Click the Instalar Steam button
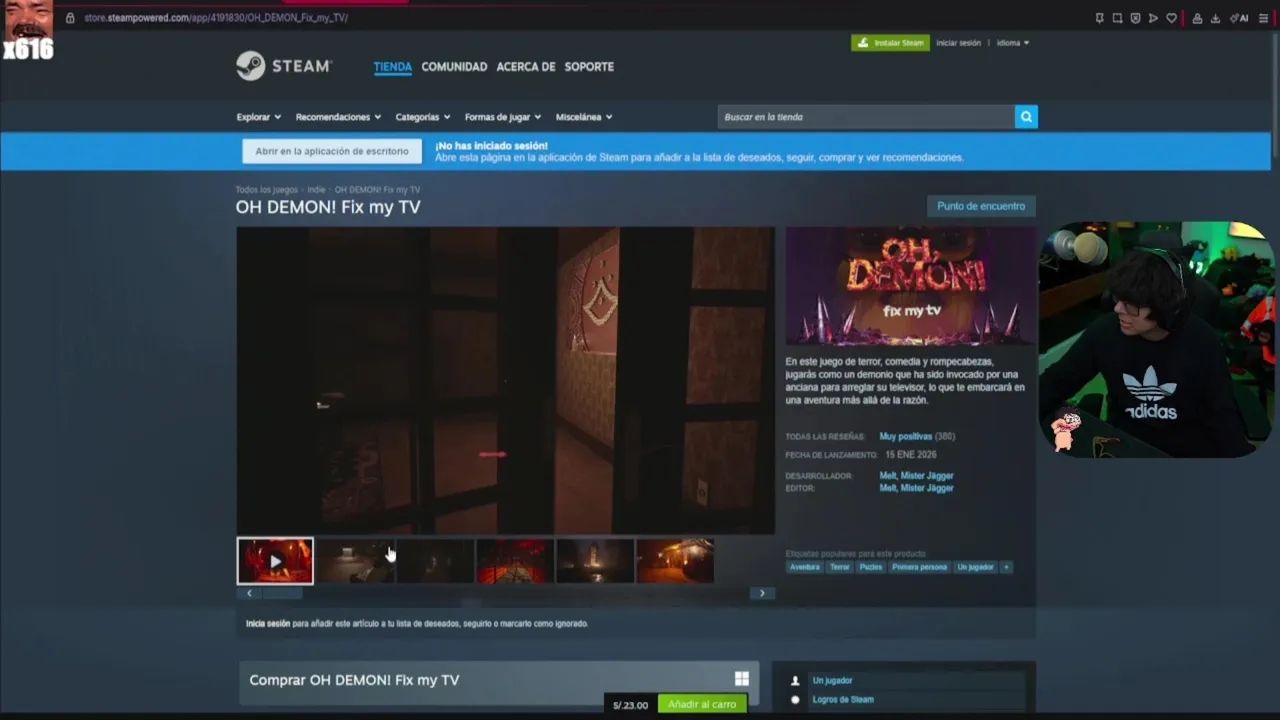Image resolution: width=1280 pixels, height=720 pixels. [x=890, y=43]
